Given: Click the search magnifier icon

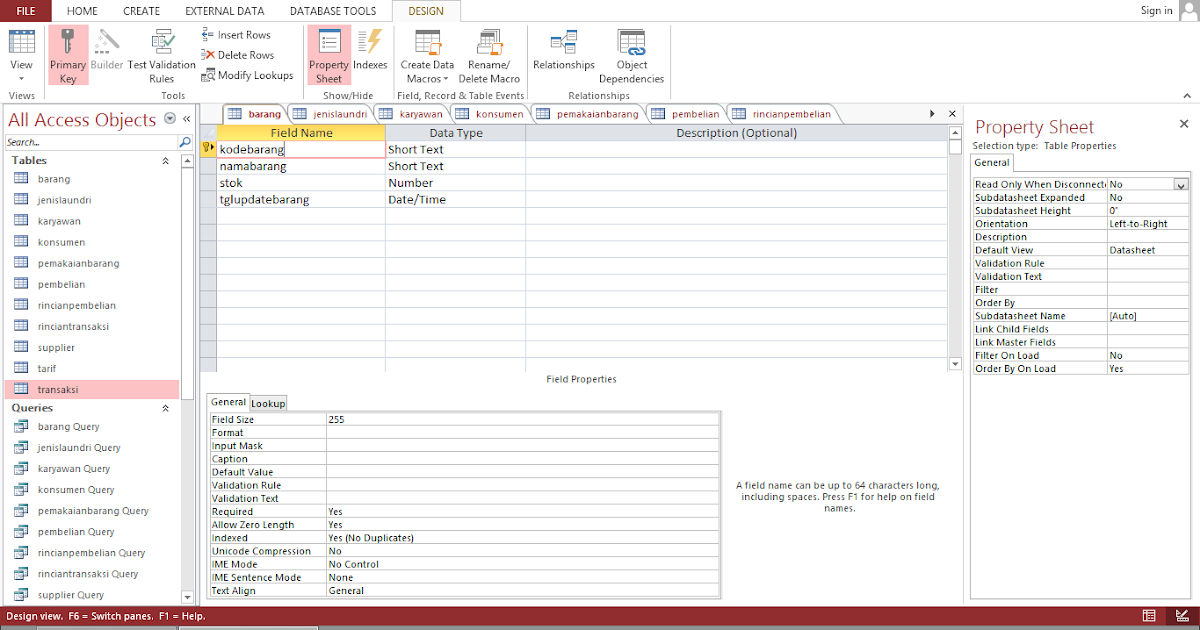Looking at the screenshot, I should [185, 143].
